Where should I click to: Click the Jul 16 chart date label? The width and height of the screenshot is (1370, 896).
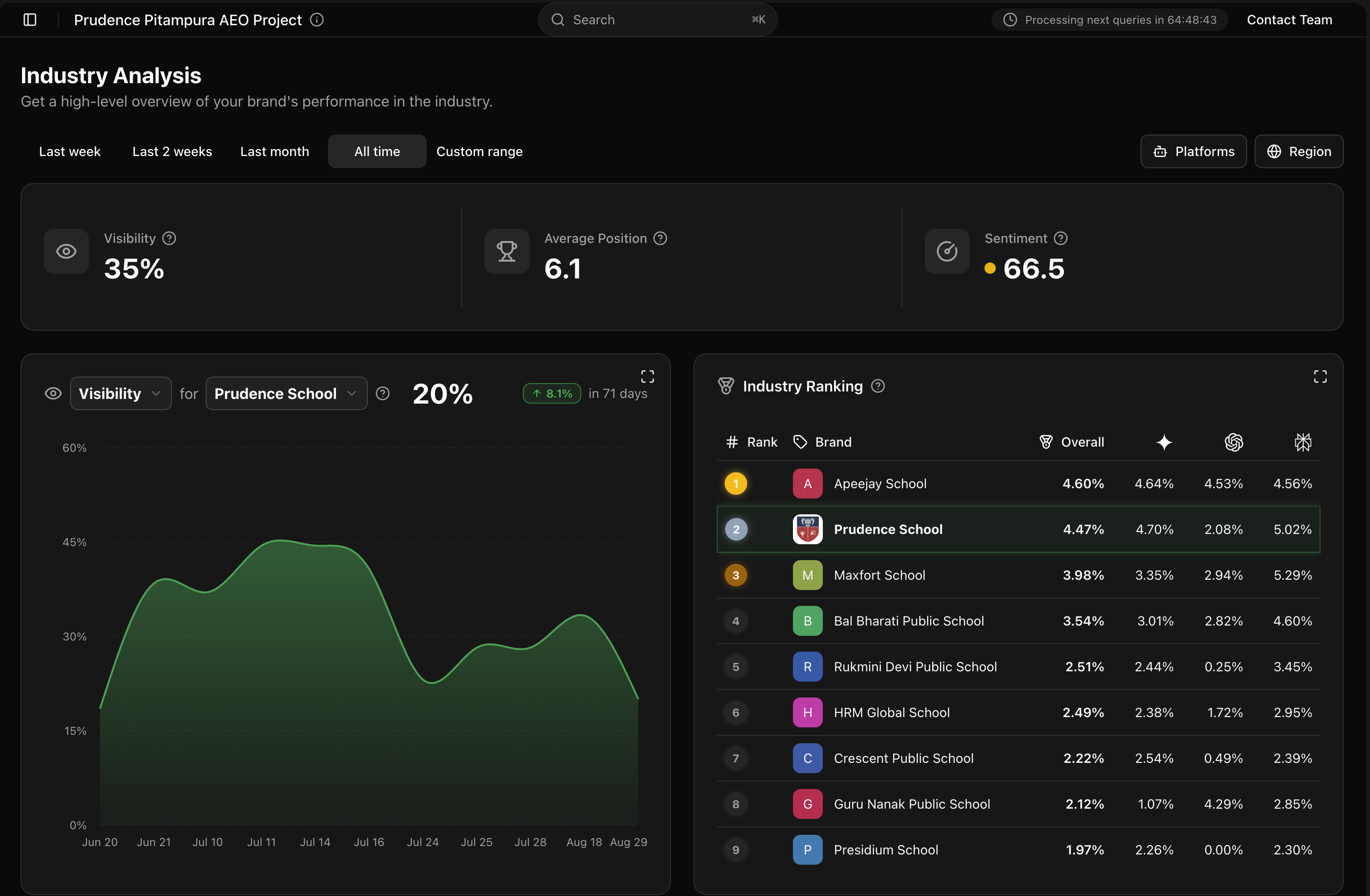tap(369, 842)
